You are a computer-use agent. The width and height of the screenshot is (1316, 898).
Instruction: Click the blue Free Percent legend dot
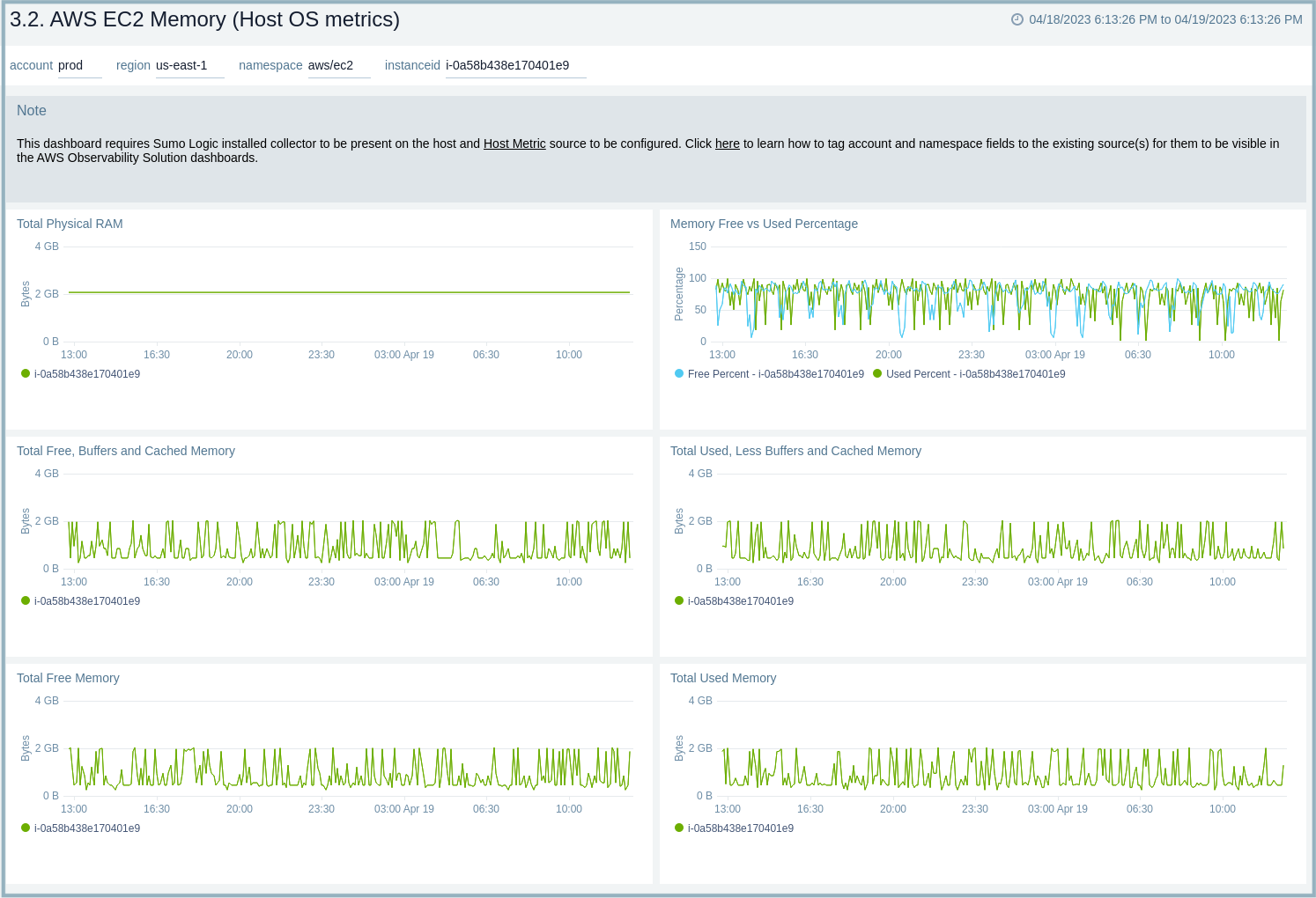[677, 373]
